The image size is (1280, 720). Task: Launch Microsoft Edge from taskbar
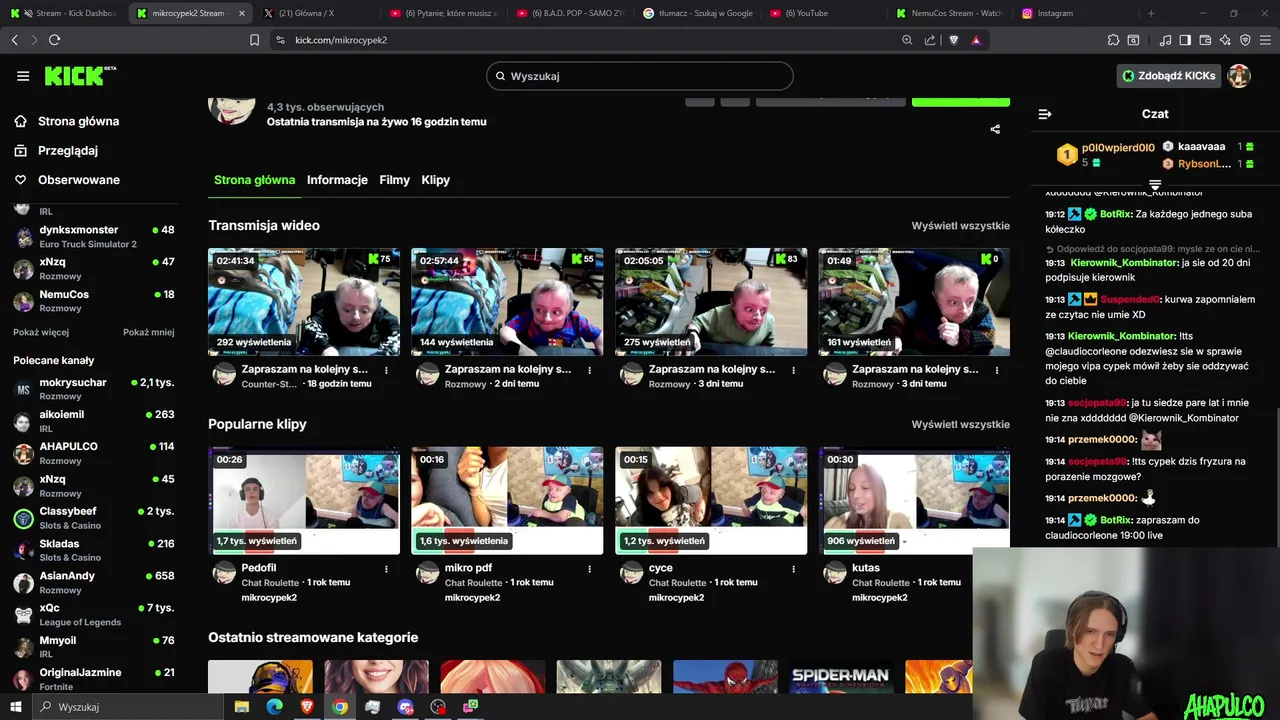click(x=274, y=707)
